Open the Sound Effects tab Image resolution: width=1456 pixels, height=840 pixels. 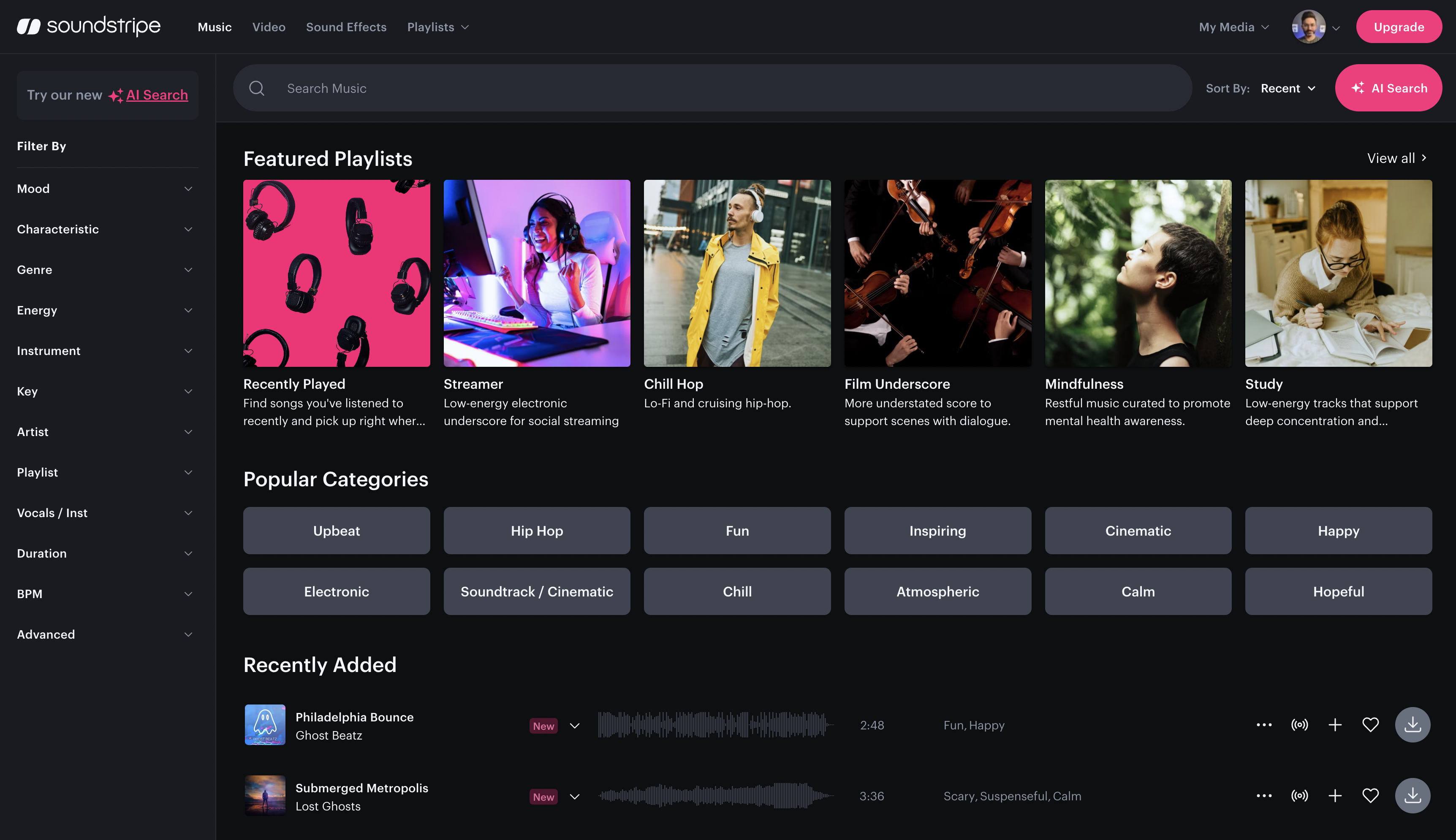(x=346, y=27)
